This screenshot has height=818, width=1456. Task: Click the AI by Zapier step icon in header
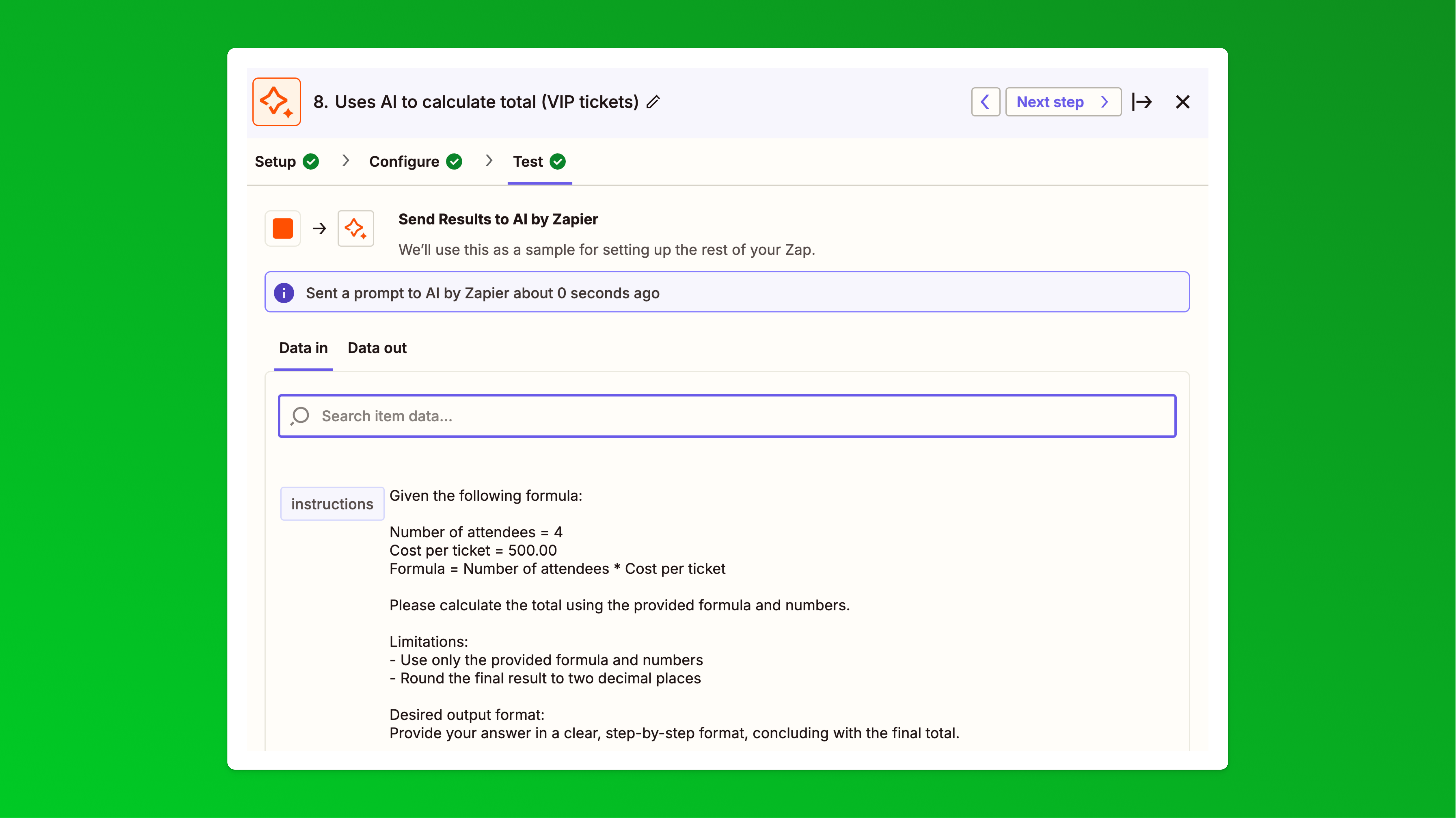point(276,102)
